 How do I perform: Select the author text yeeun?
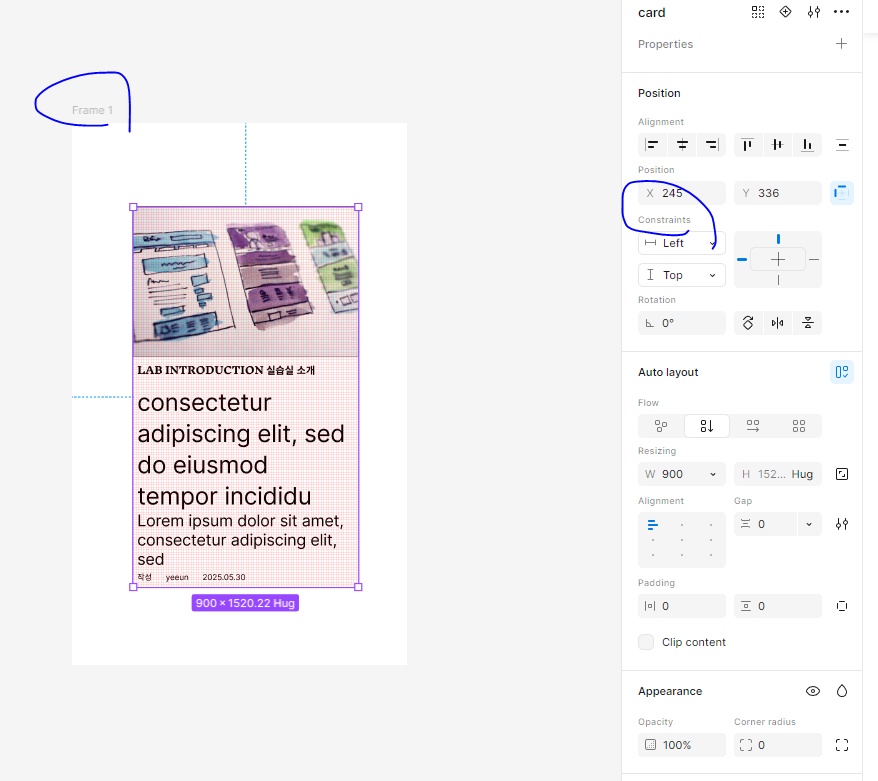[x=177, y=577]
